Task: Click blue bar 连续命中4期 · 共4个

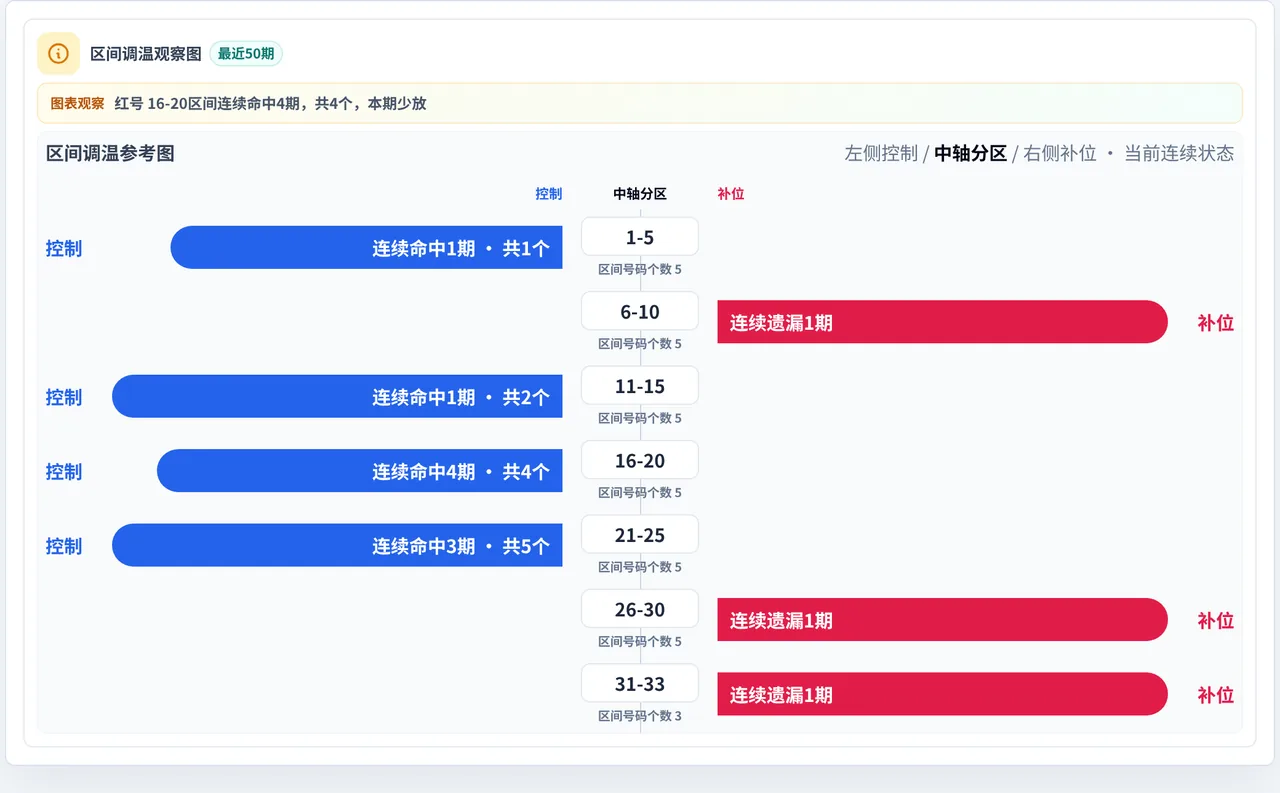Action: pyautogui.click(x=360, y=471)
